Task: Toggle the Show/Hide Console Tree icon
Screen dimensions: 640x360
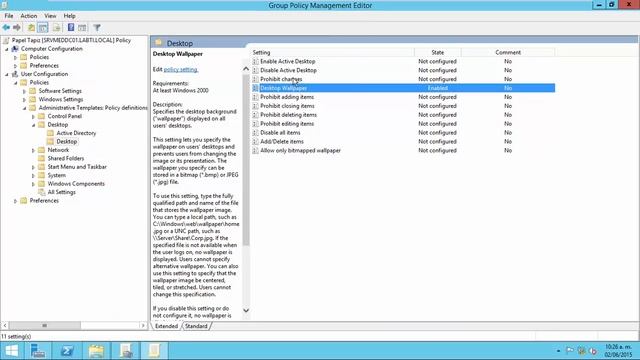Action: [42, 27]
